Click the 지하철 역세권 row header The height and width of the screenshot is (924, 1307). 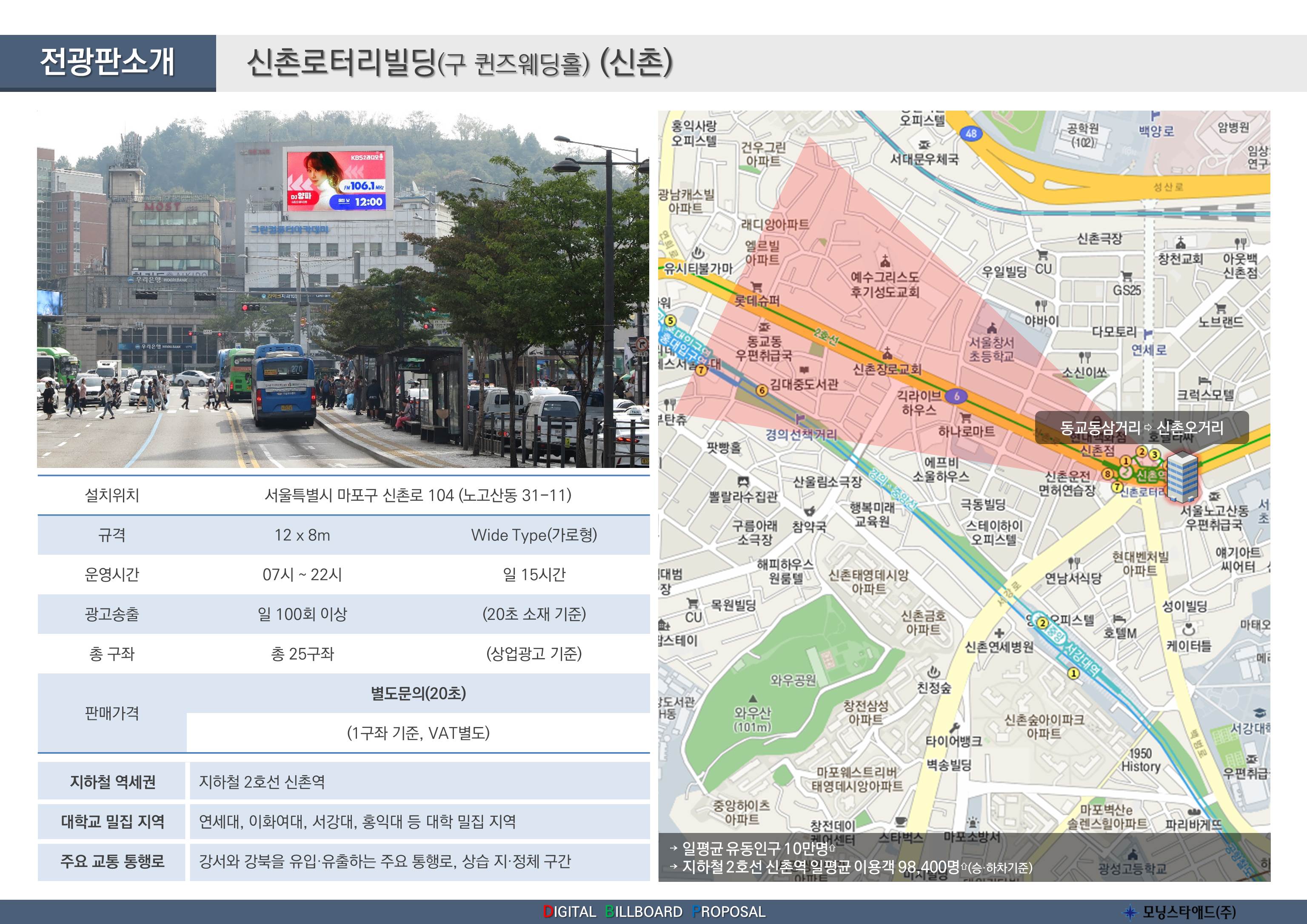coord(112,781)
